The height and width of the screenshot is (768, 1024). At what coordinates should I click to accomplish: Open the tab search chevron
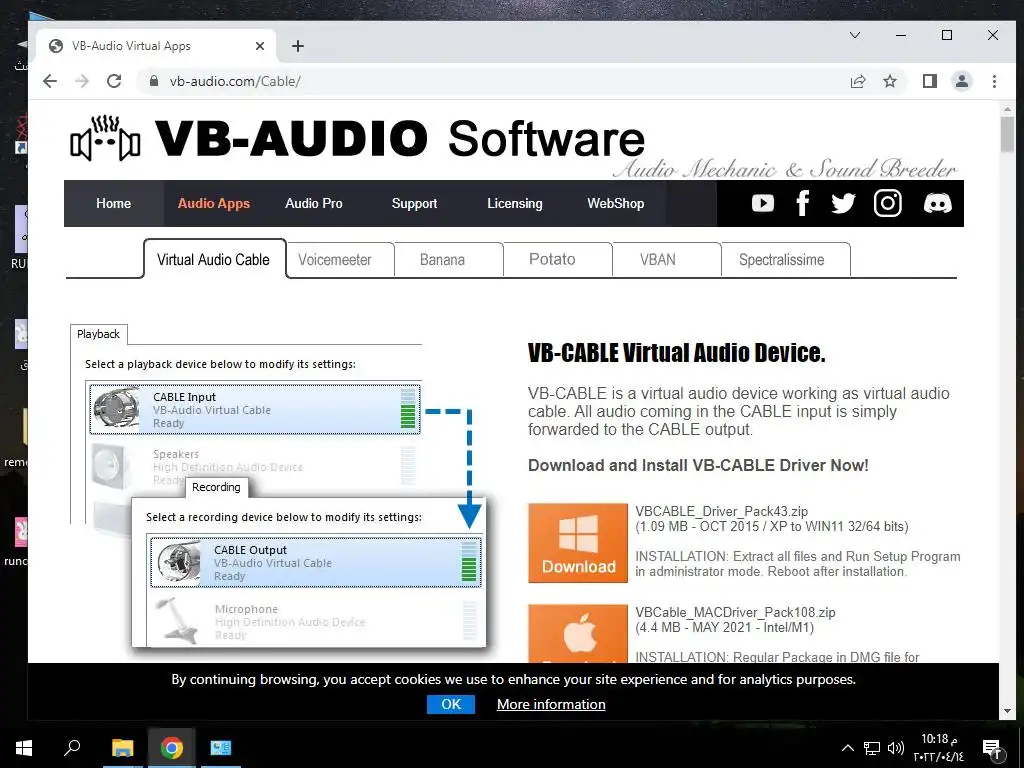coord(854,35)
